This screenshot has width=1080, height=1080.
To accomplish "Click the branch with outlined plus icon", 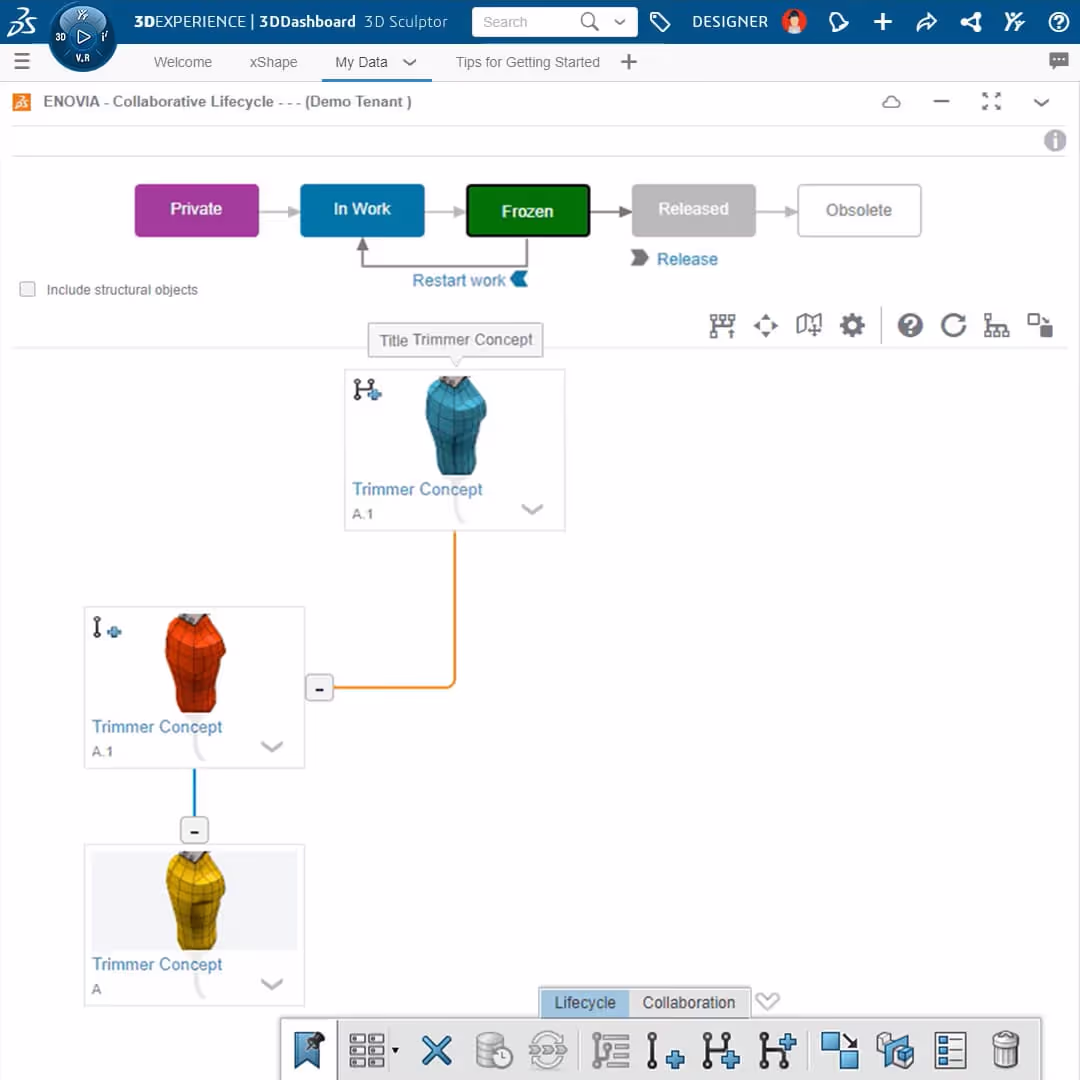I will (777, 1050).
